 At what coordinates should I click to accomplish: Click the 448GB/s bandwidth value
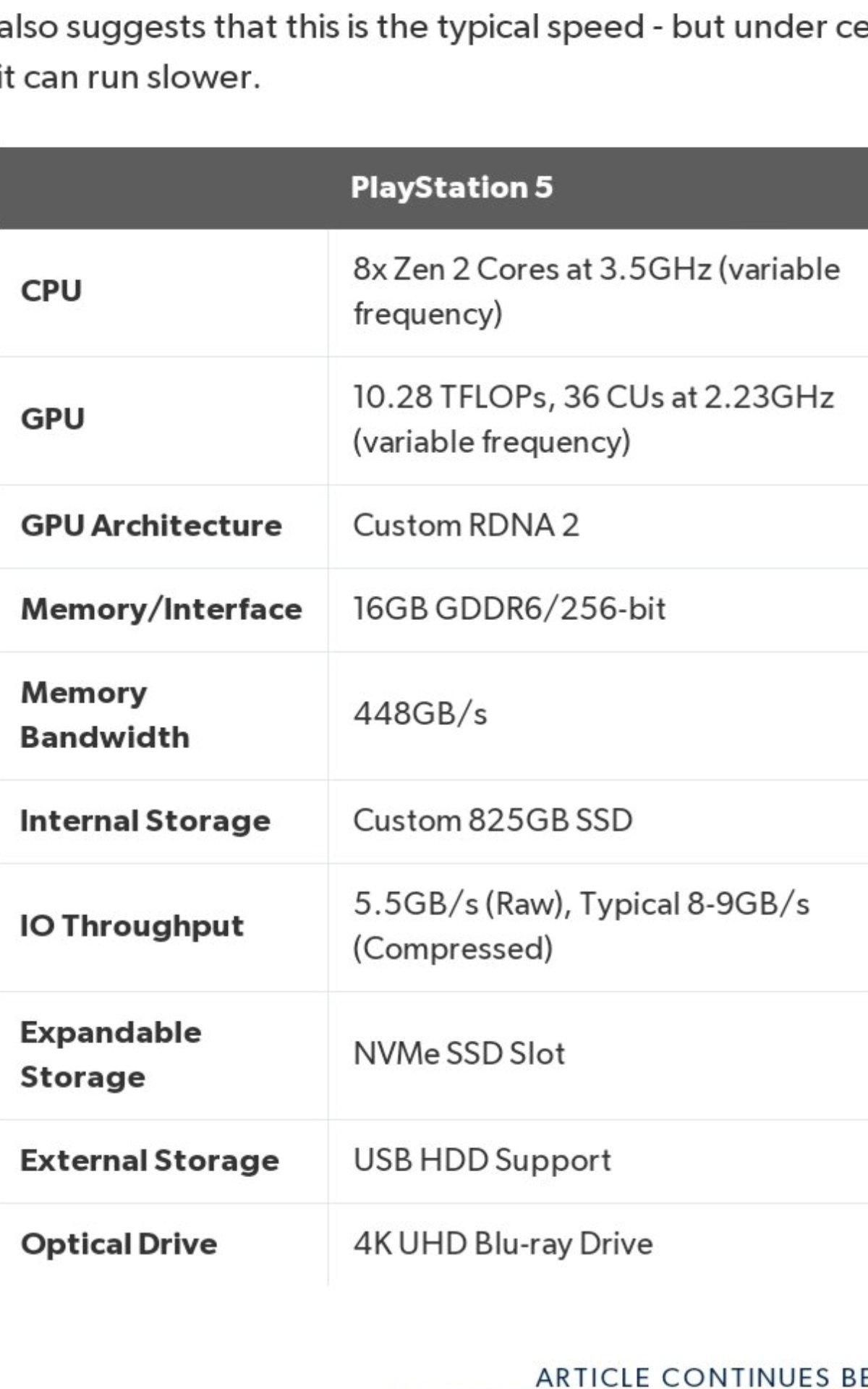[x=420, y=715]
